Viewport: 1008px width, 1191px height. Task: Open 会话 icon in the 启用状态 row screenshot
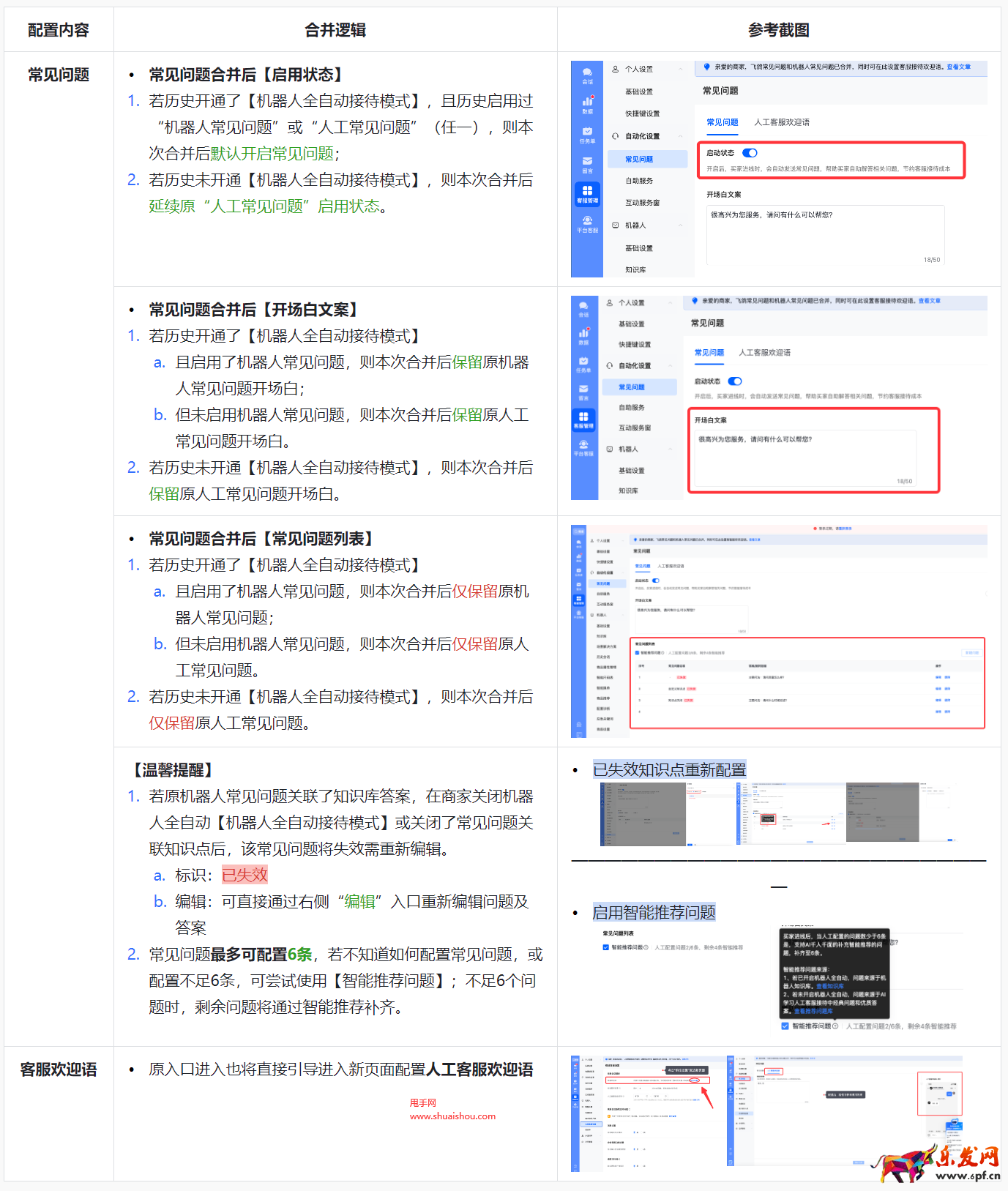tap(587, 72)
